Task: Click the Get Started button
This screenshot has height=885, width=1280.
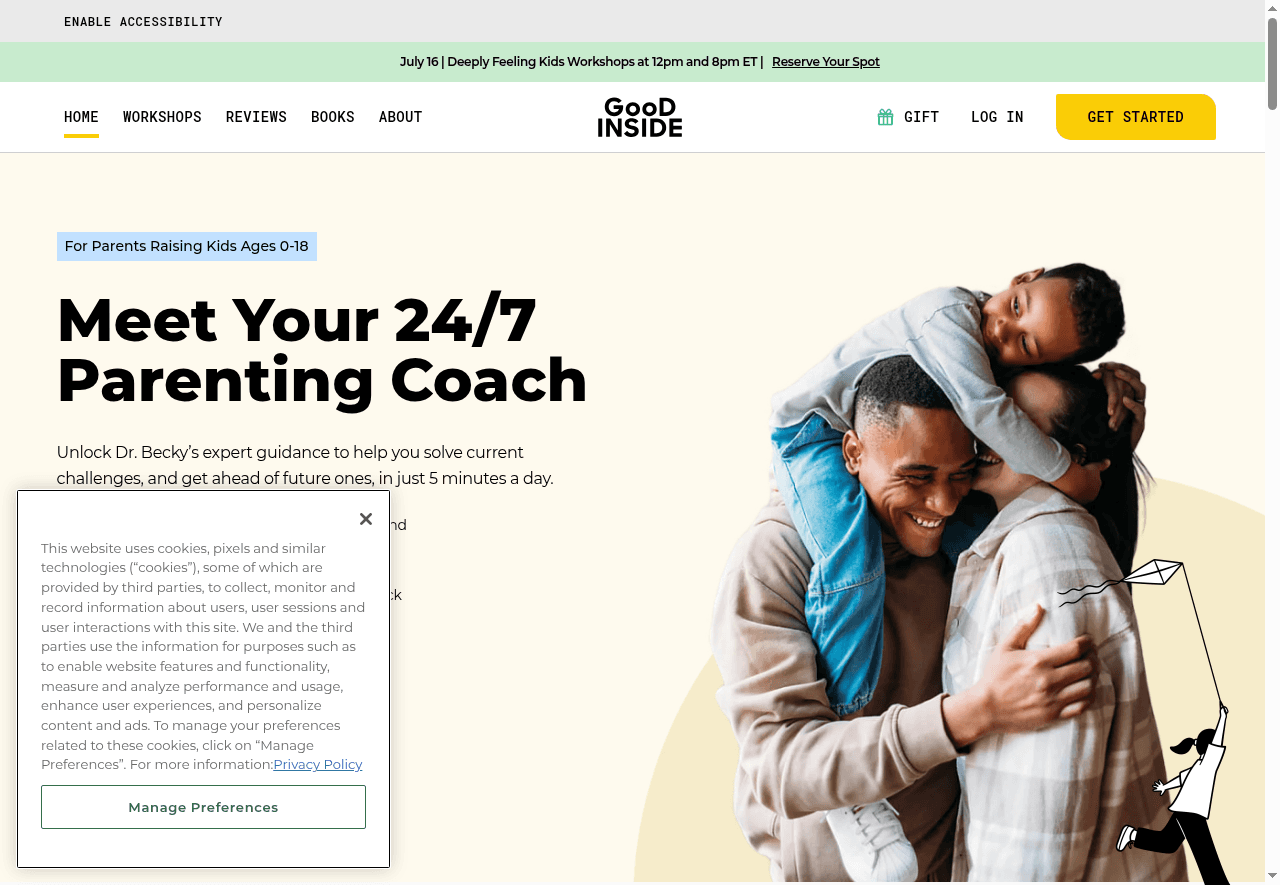Action: point(1136,117)
